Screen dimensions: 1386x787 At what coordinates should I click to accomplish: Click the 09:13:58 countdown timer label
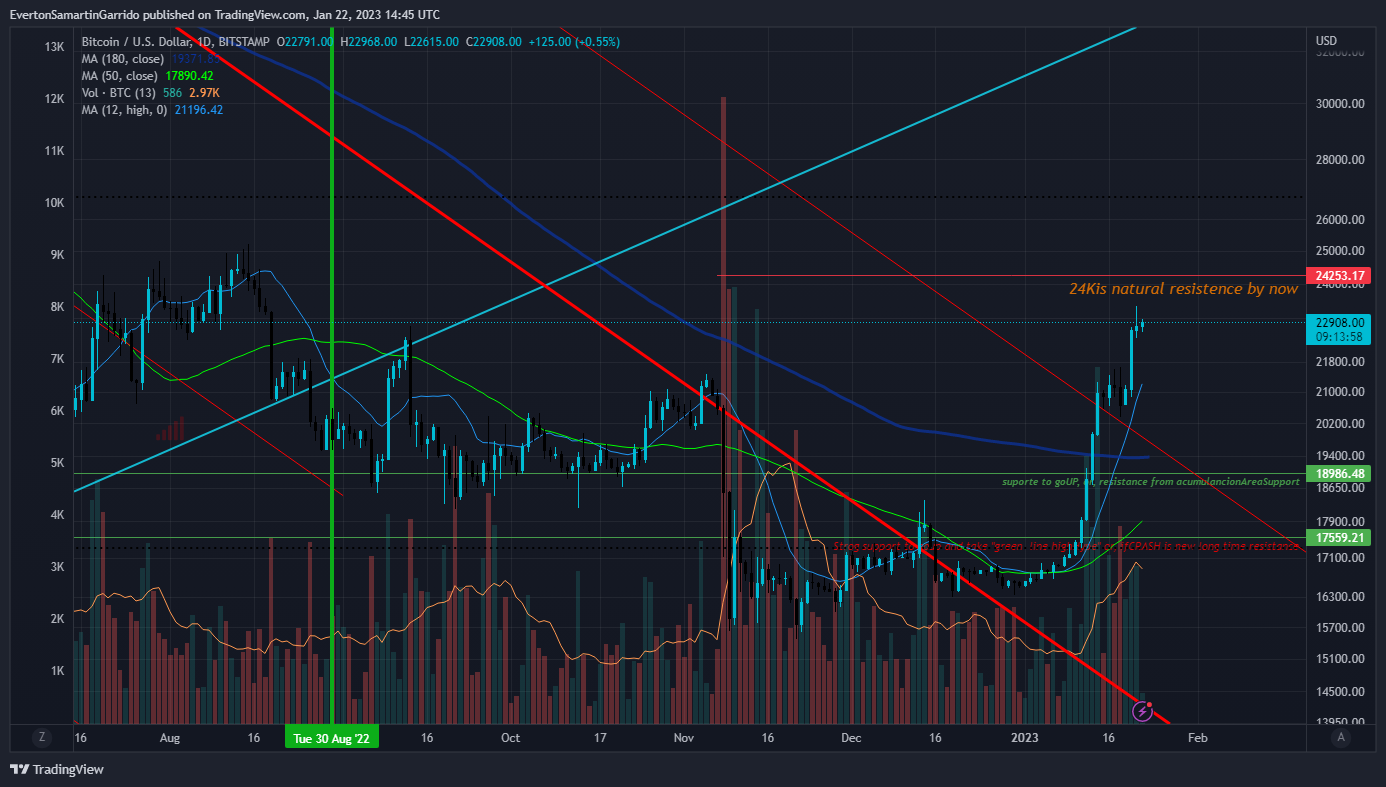pos(1338,337)
